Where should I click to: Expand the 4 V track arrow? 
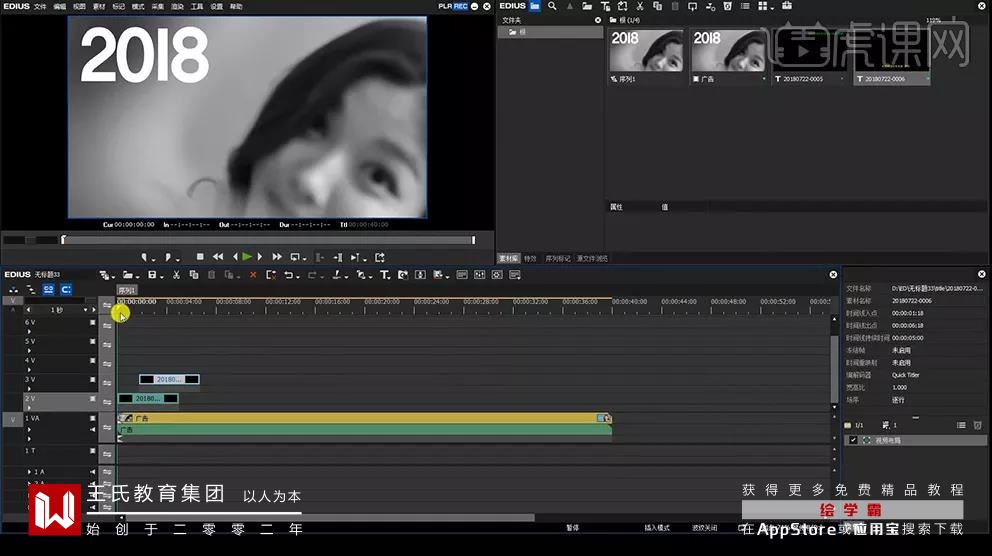pos(29,369)
